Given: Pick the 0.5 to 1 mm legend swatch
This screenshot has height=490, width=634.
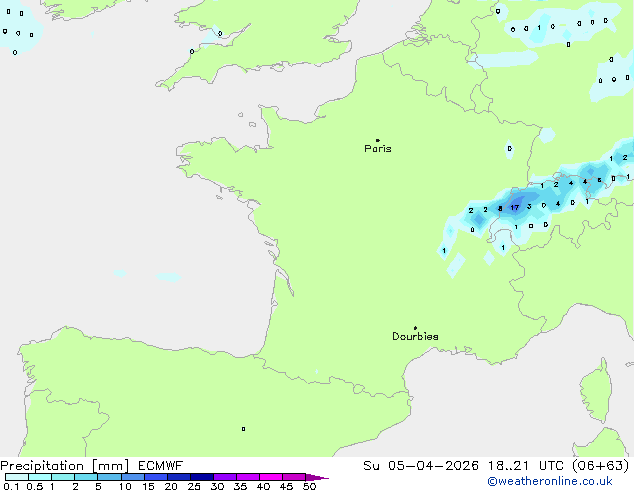Looking at the screenshot, I should click(x=40, y=477).
